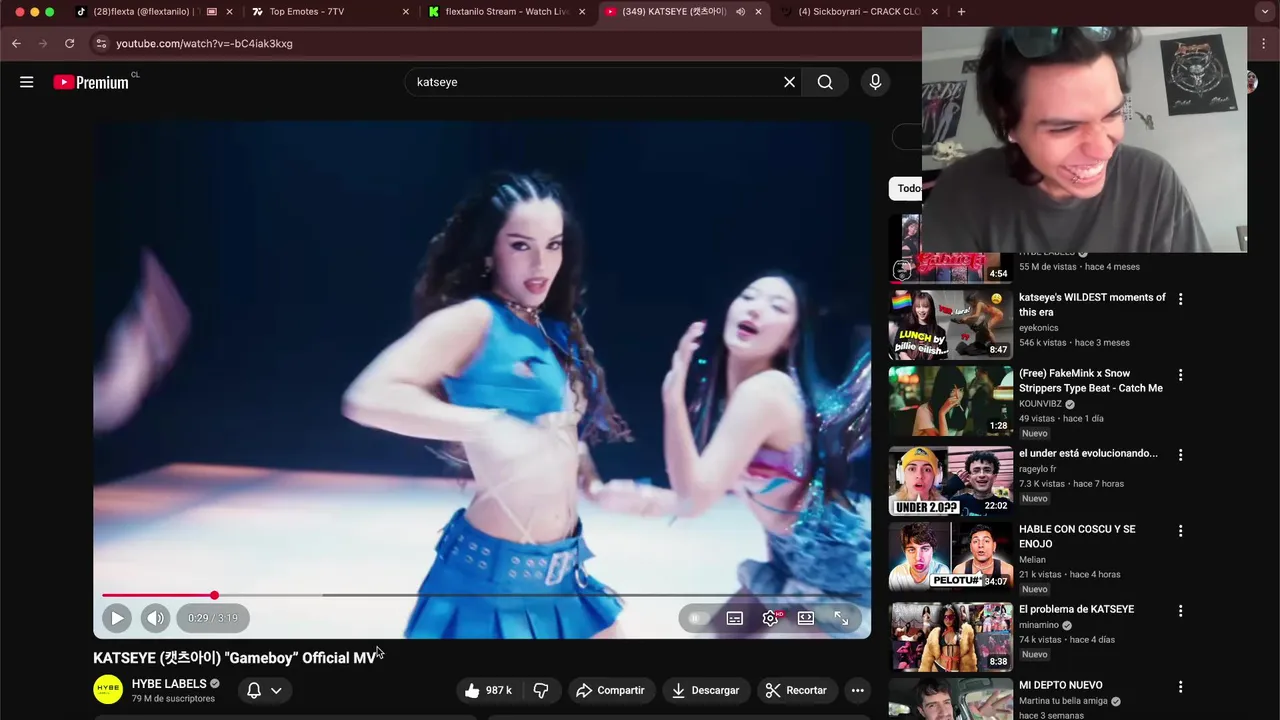This screenshot has height=720, width=1280.
Task: Click the Descargar download button
Action: (705, 690)
